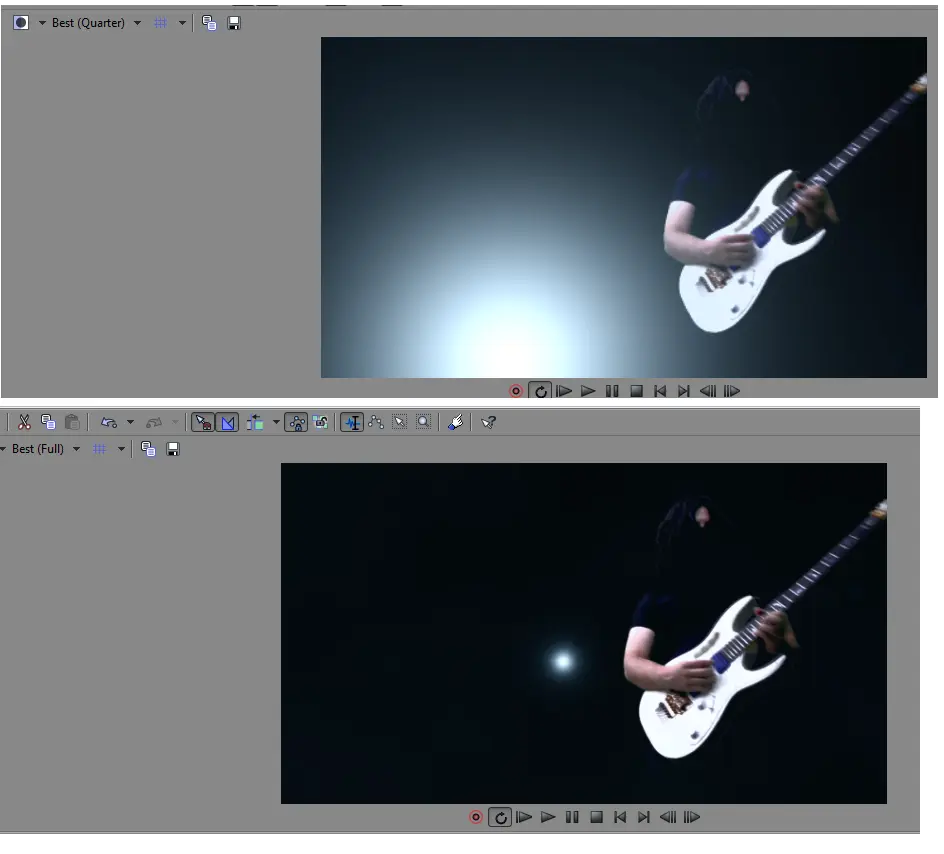Click Play From Start under bottom preview

tap(524, 817)
